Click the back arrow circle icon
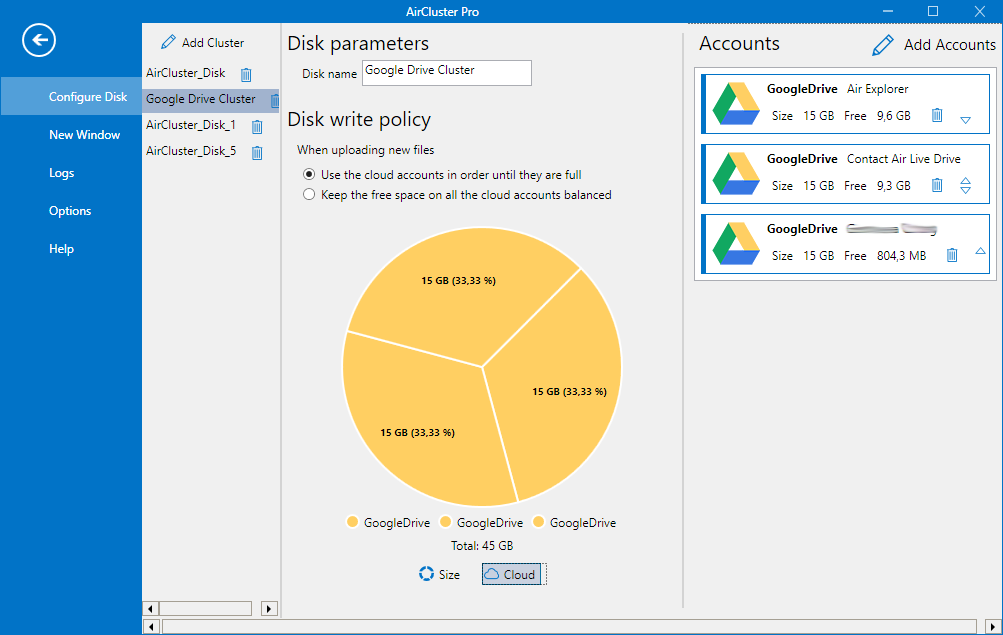This screenshot has height=635, width=1003. pos(39,40)
